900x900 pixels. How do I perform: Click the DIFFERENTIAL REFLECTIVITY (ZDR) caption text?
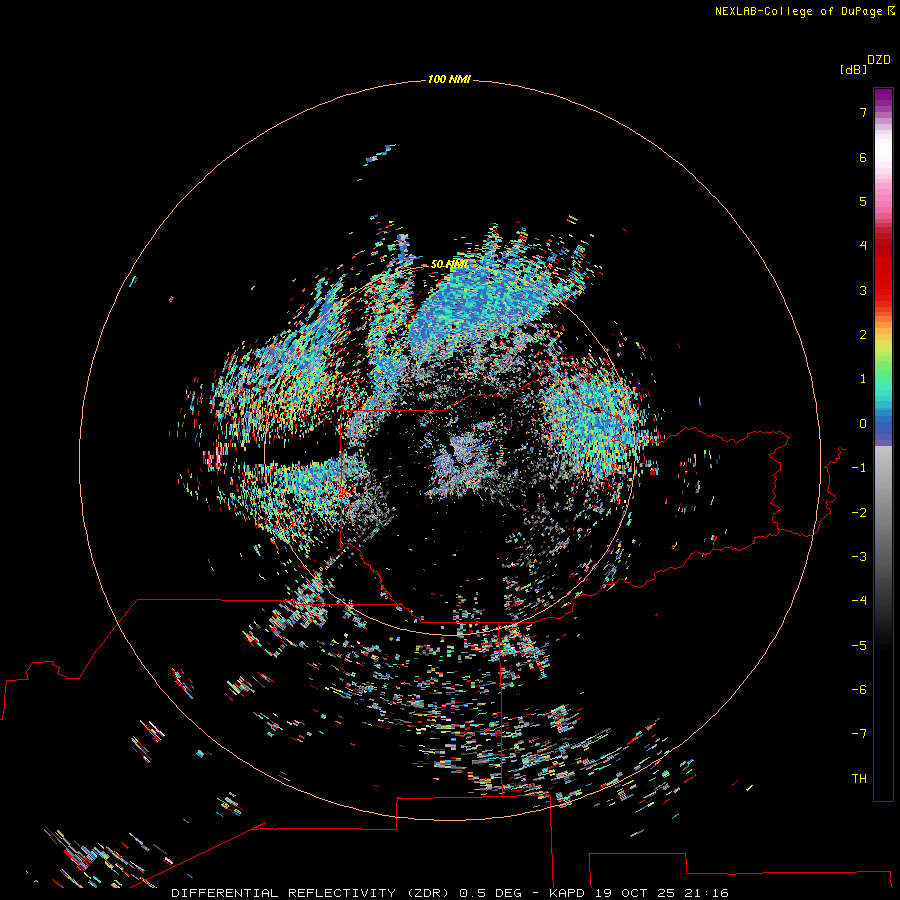(x=311, y=893)
